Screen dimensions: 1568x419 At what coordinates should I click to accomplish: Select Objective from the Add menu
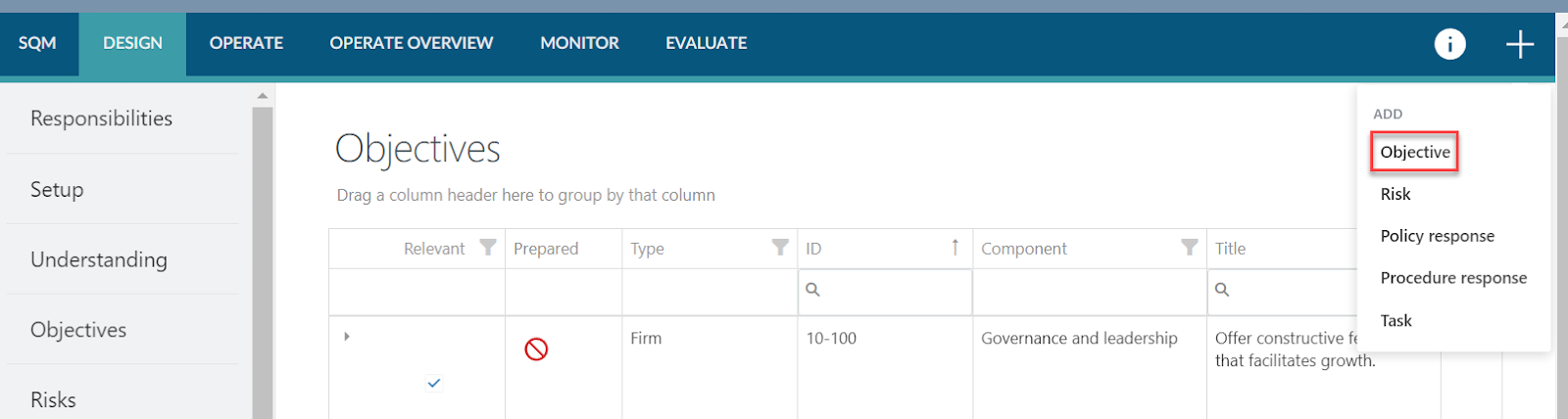pos(1414,153)
